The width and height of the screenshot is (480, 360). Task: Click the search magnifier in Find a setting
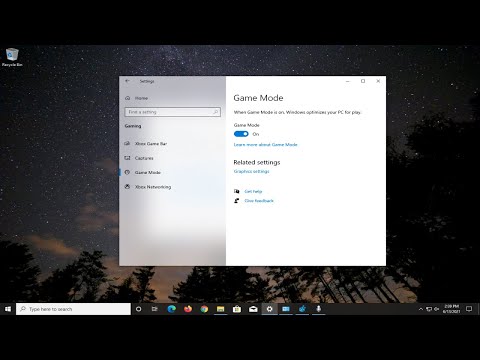tap(216, 112)
